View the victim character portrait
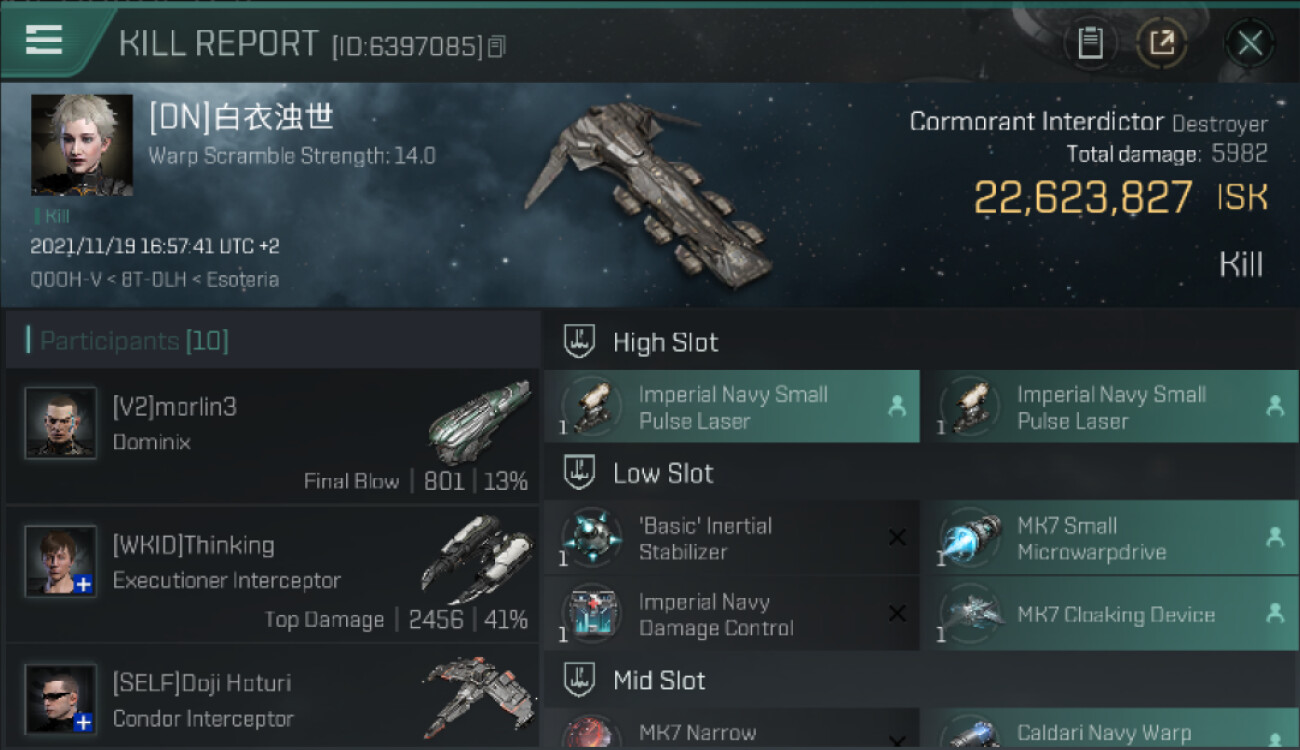 tap(82, 145)
